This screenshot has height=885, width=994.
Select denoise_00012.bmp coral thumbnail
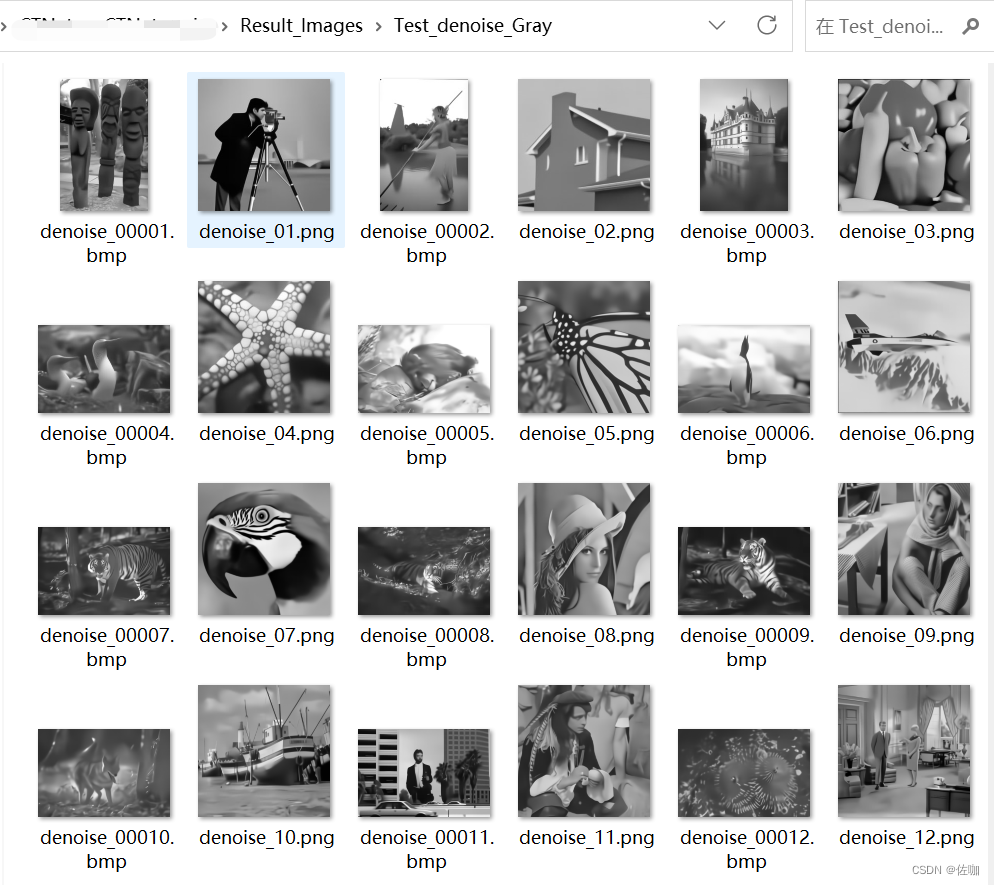click(x=744, y=773)
